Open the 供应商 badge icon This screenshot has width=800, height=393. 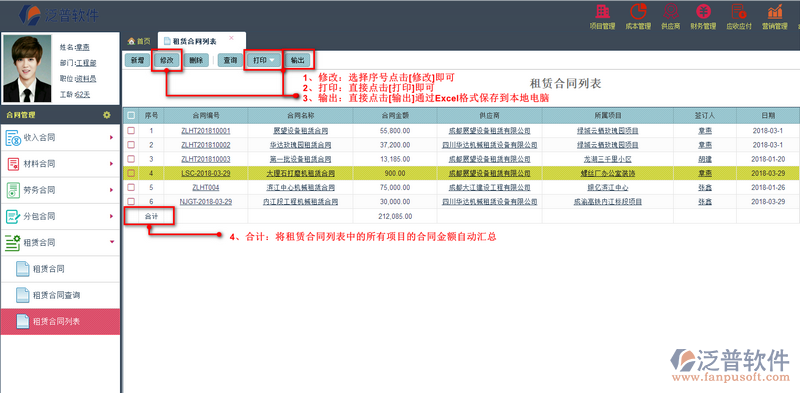pos(670,11)
